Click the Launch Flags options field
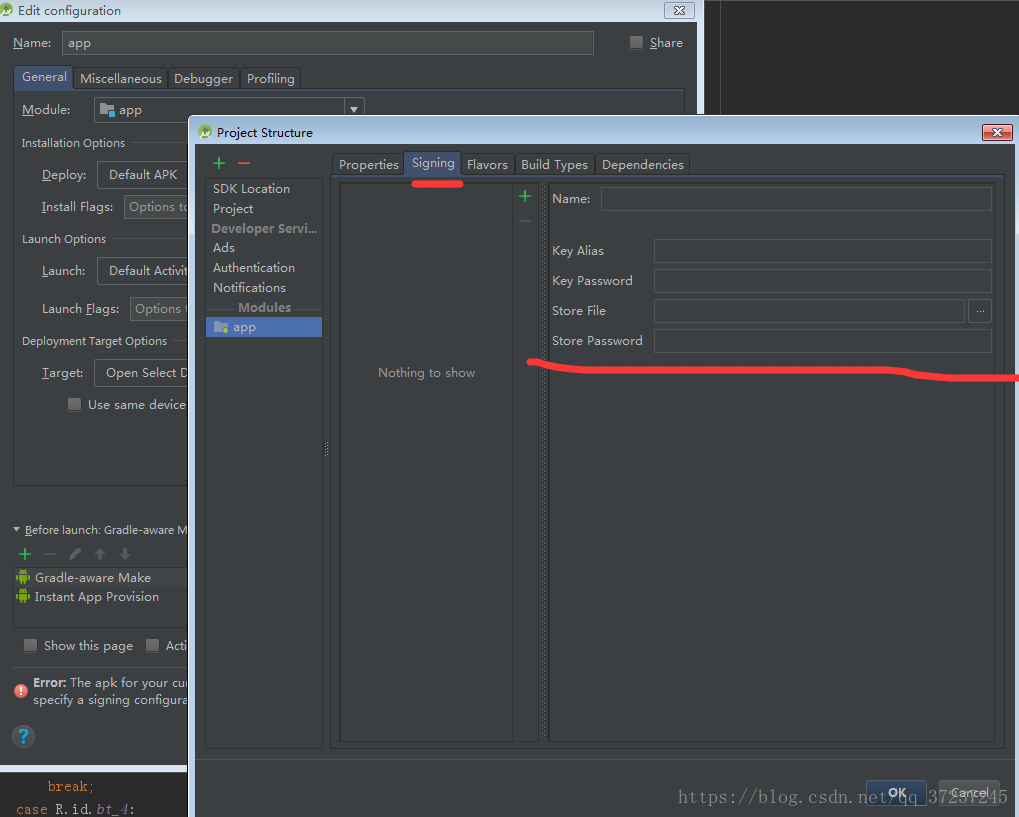 159,309
